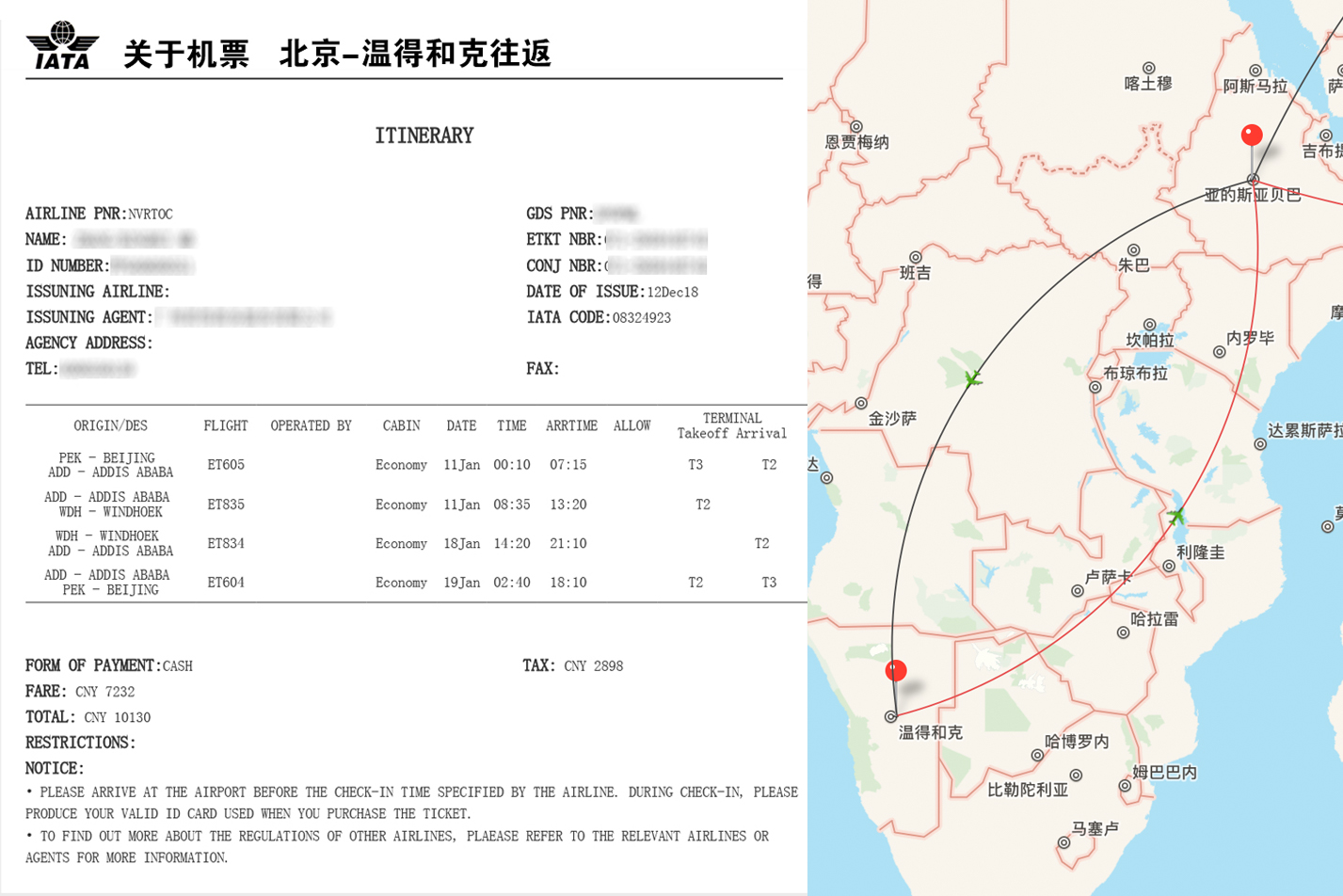Screen dimensions: 1343x896
Task: Click the date 18Jan
Action: tap(462, 543)
